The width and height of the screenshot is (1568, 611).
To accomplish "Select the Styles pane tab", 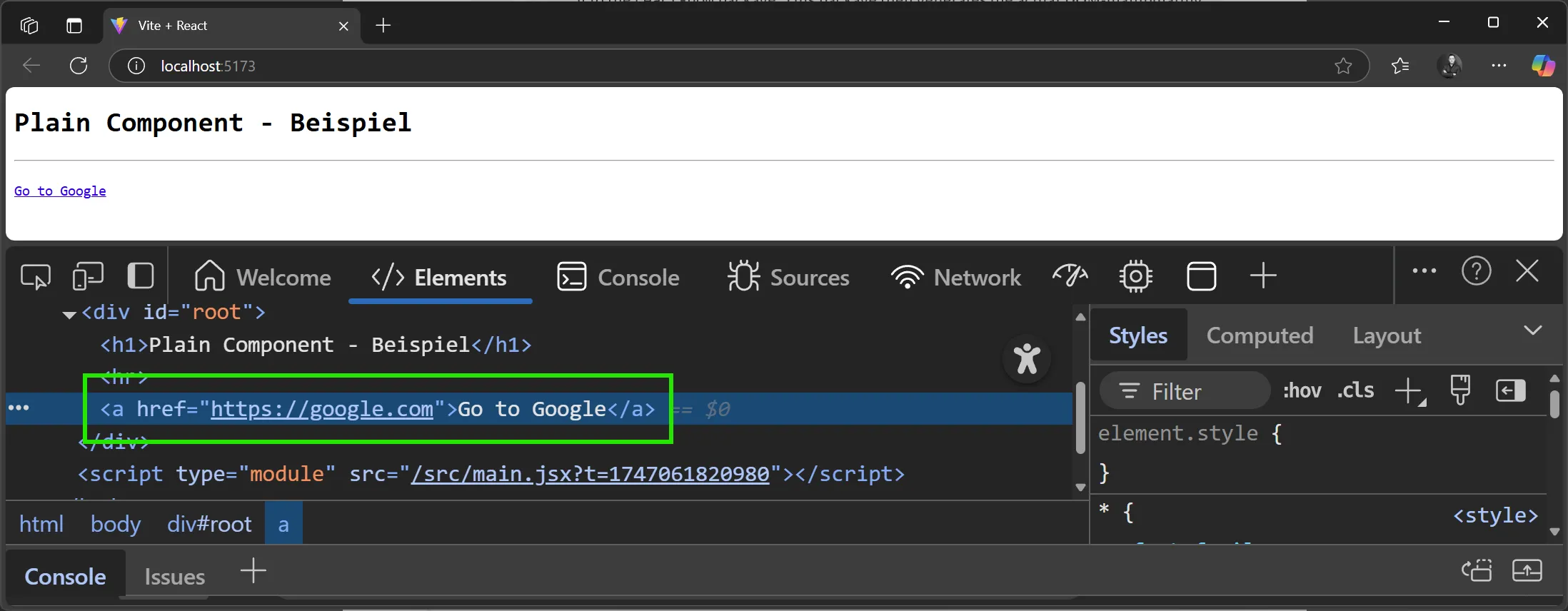I will pos(1138,335).
